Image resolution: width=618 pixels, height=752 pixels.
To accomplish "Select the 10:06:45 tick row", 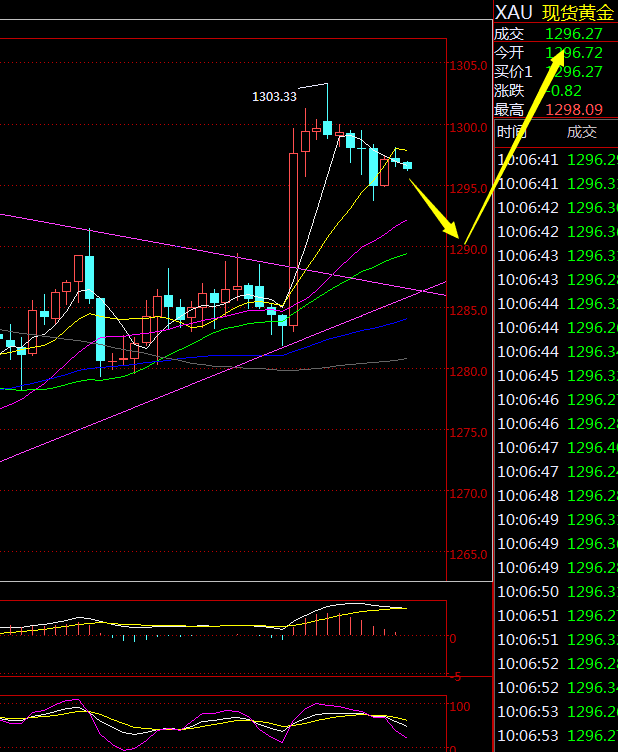I will 556,376.
